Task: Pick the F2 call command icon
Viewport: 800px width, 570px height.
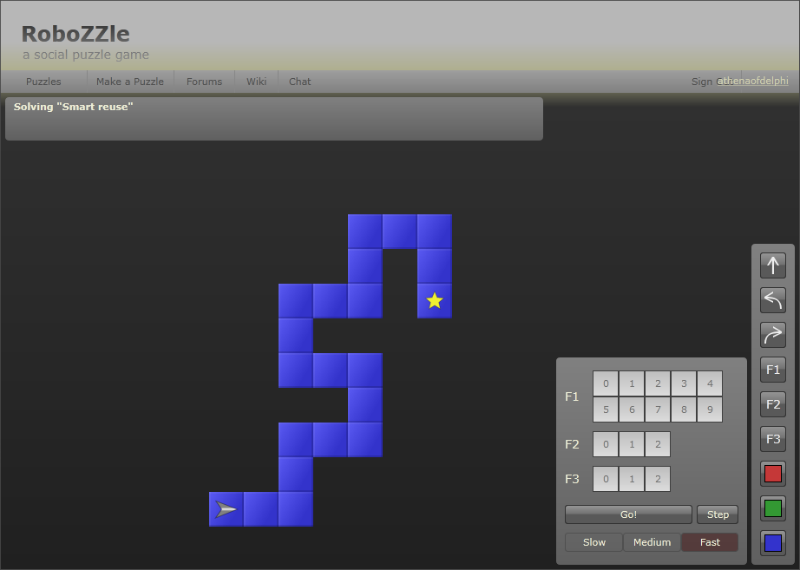Action: (772, 404)
